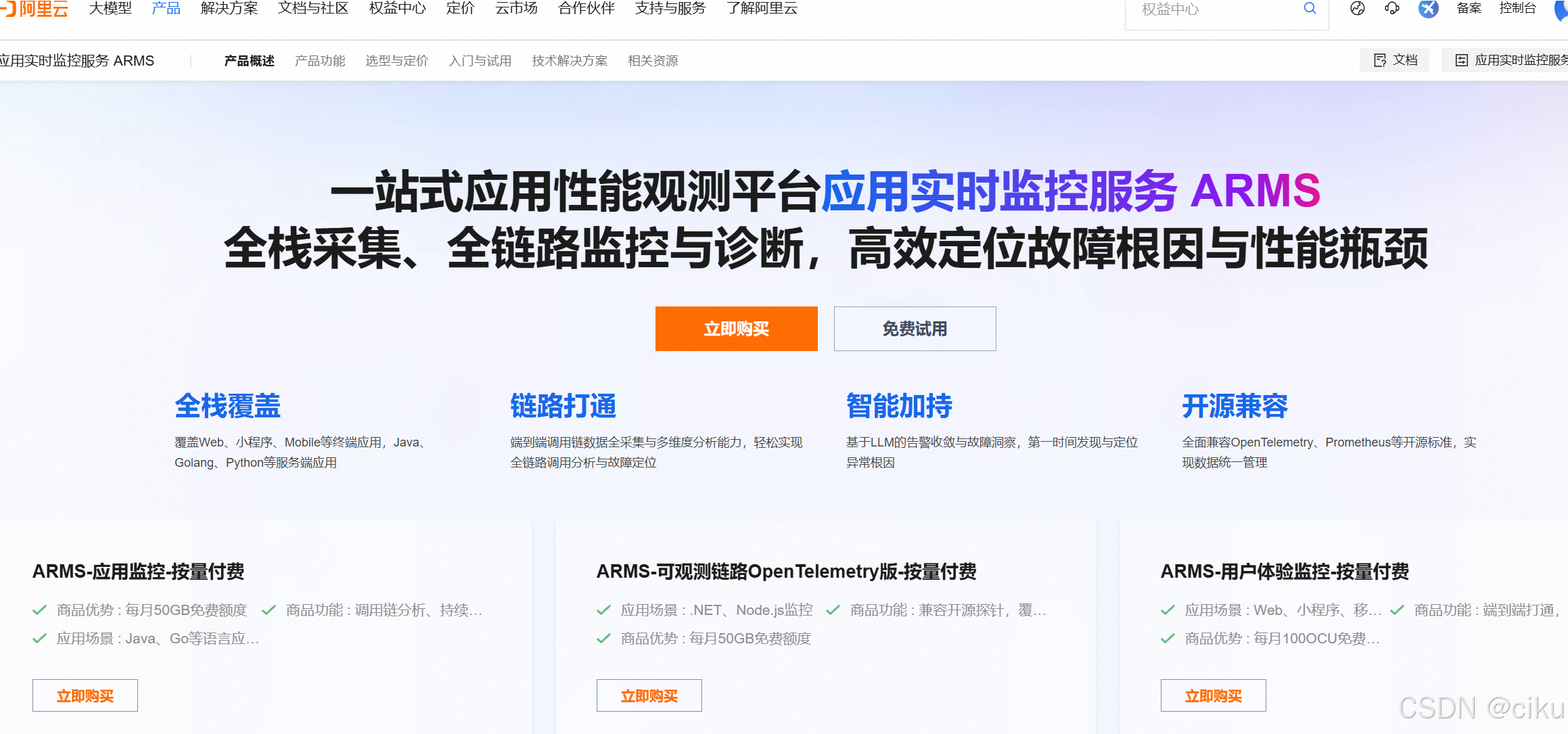Open the 了解阿里云 menu
This screenshot has width=1568, height=734.
click(x=762, y=8)
